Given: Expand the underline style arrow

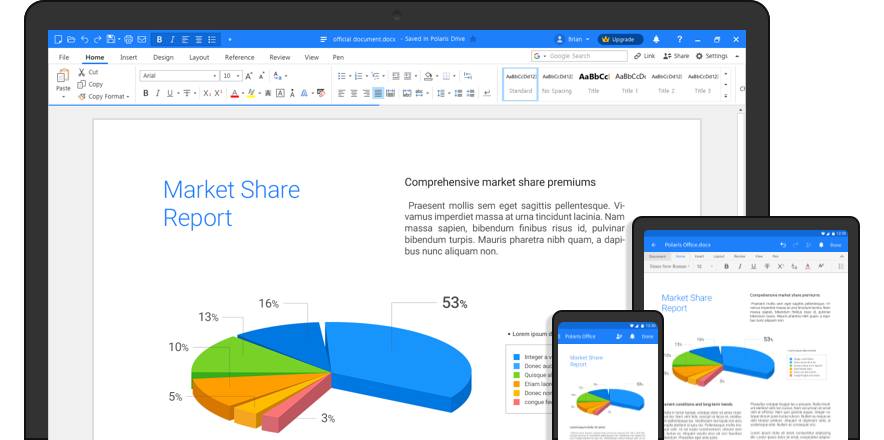Looking at the screenshot, I should [x=178, y=93].
